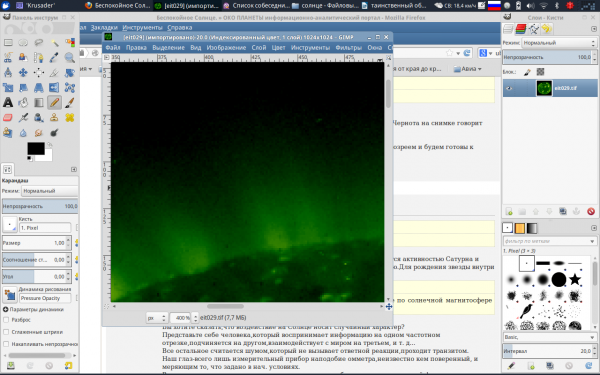
Task: Select the Flip tool
Action: point(54,88)
